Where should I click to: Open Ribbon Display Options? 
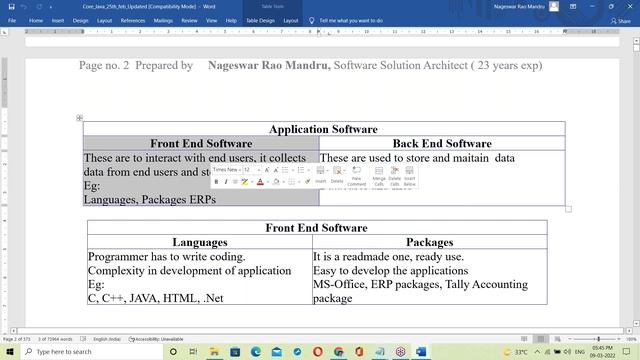point(573,7)
